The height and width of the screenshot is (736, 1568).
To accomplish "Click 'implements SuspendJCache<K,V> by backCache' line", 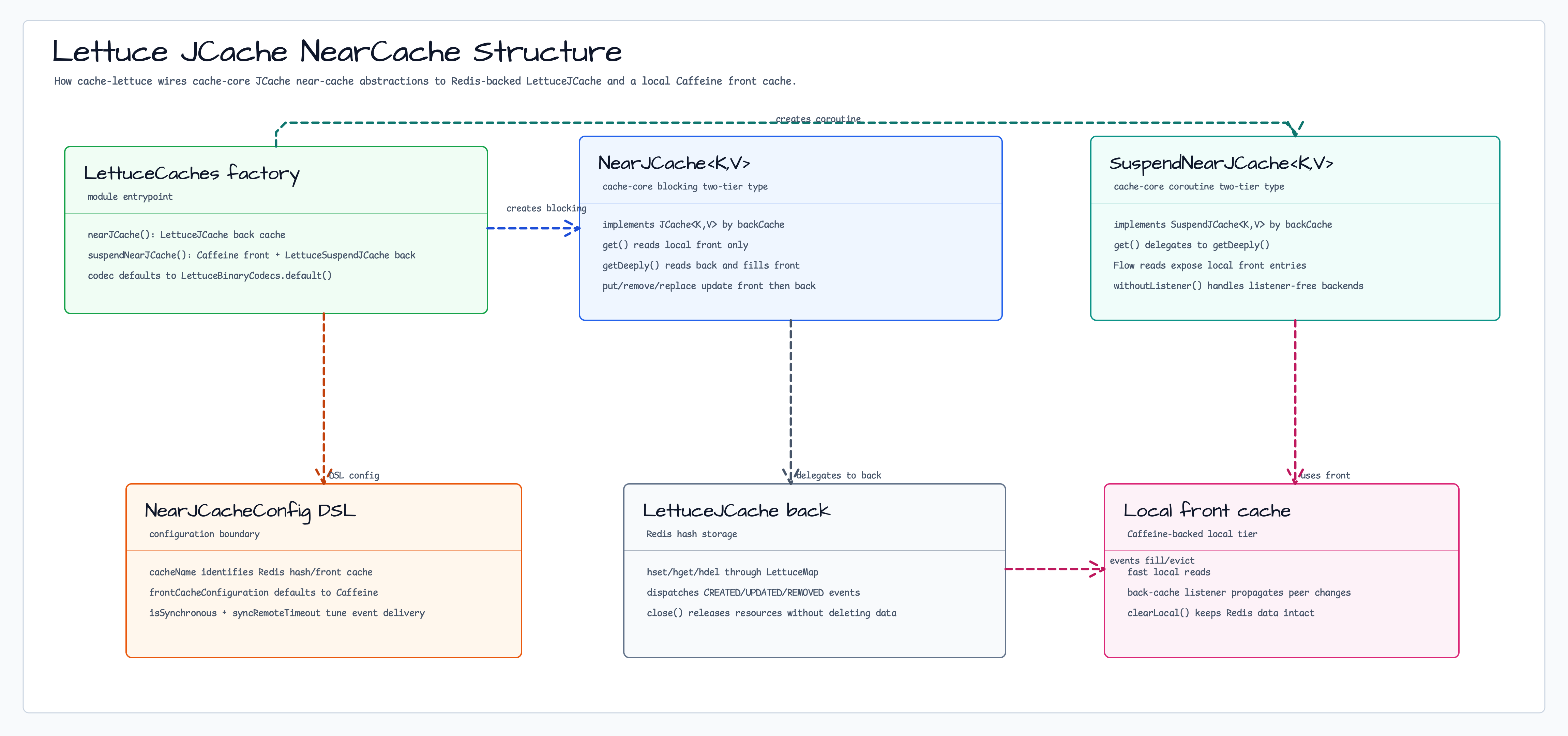I will [1222, 225].
